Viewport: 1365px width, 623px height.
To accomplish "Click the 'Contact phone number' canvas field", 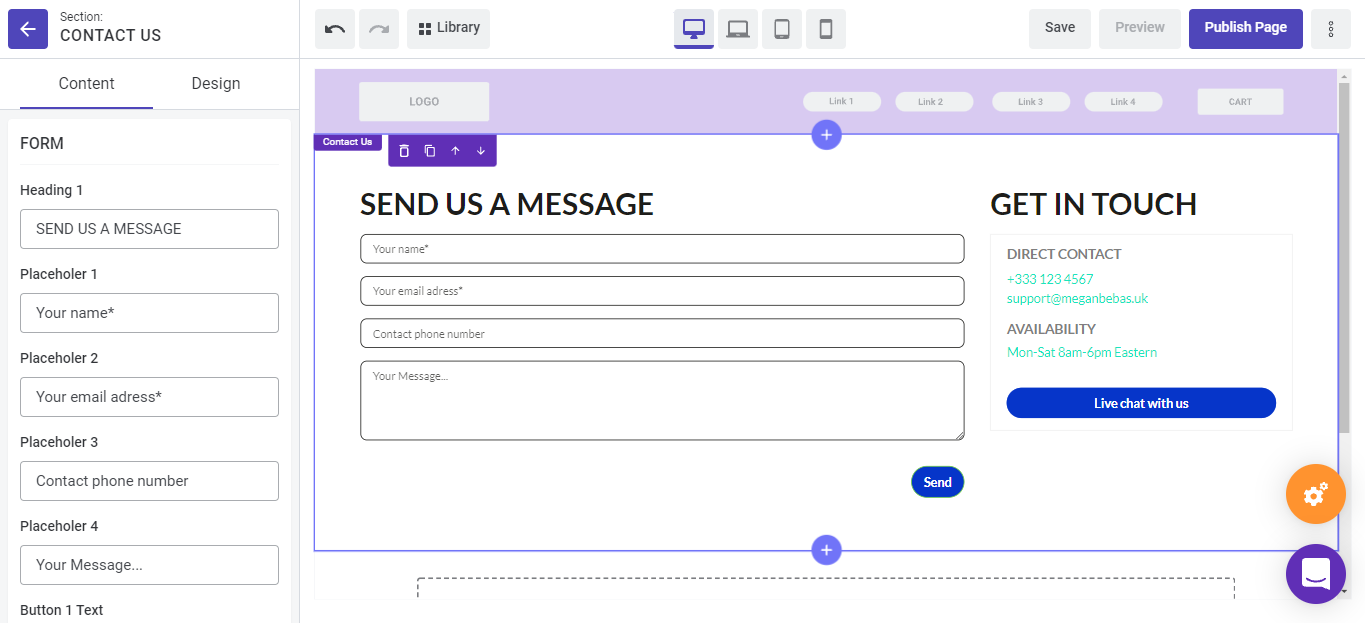I will (662, 334).
